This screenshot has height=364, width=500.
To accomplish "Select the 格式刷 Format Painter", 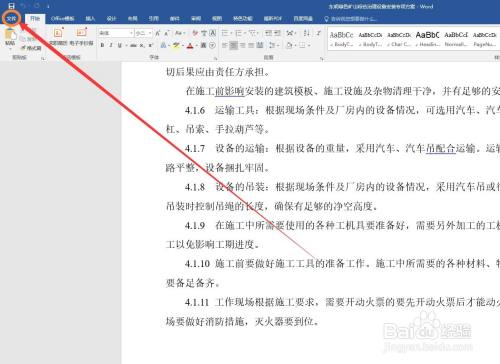I will click(31, 48).
